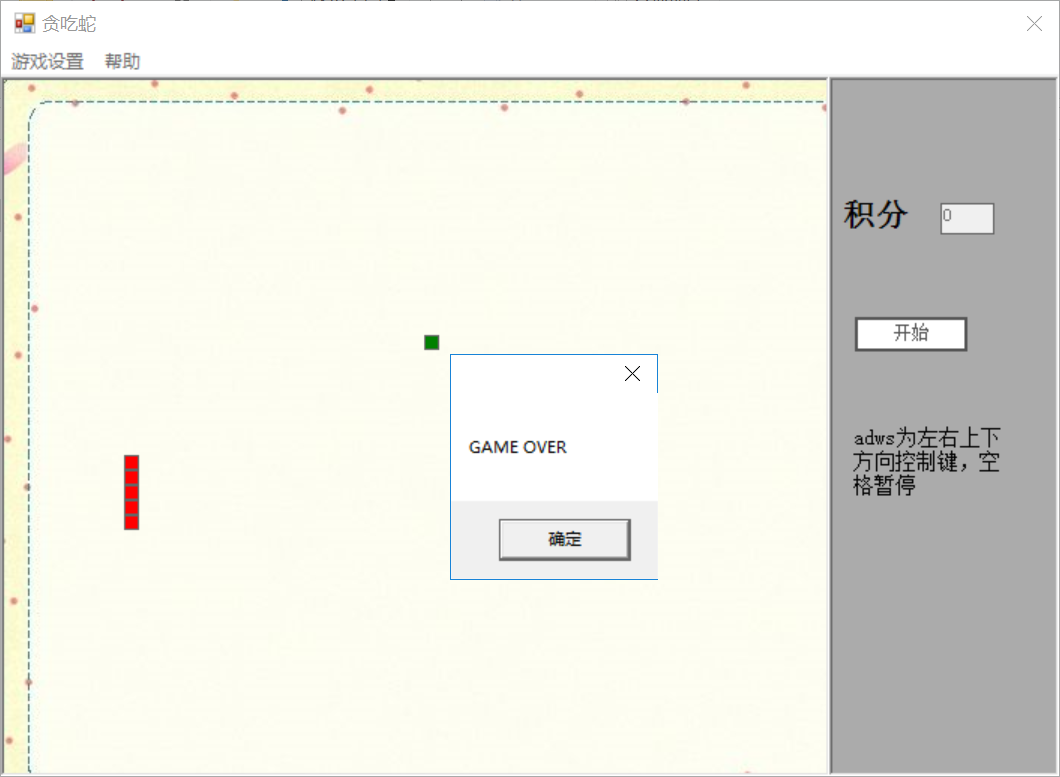Click the 积分 score label
1060x777 pixels.
[877, 216]
